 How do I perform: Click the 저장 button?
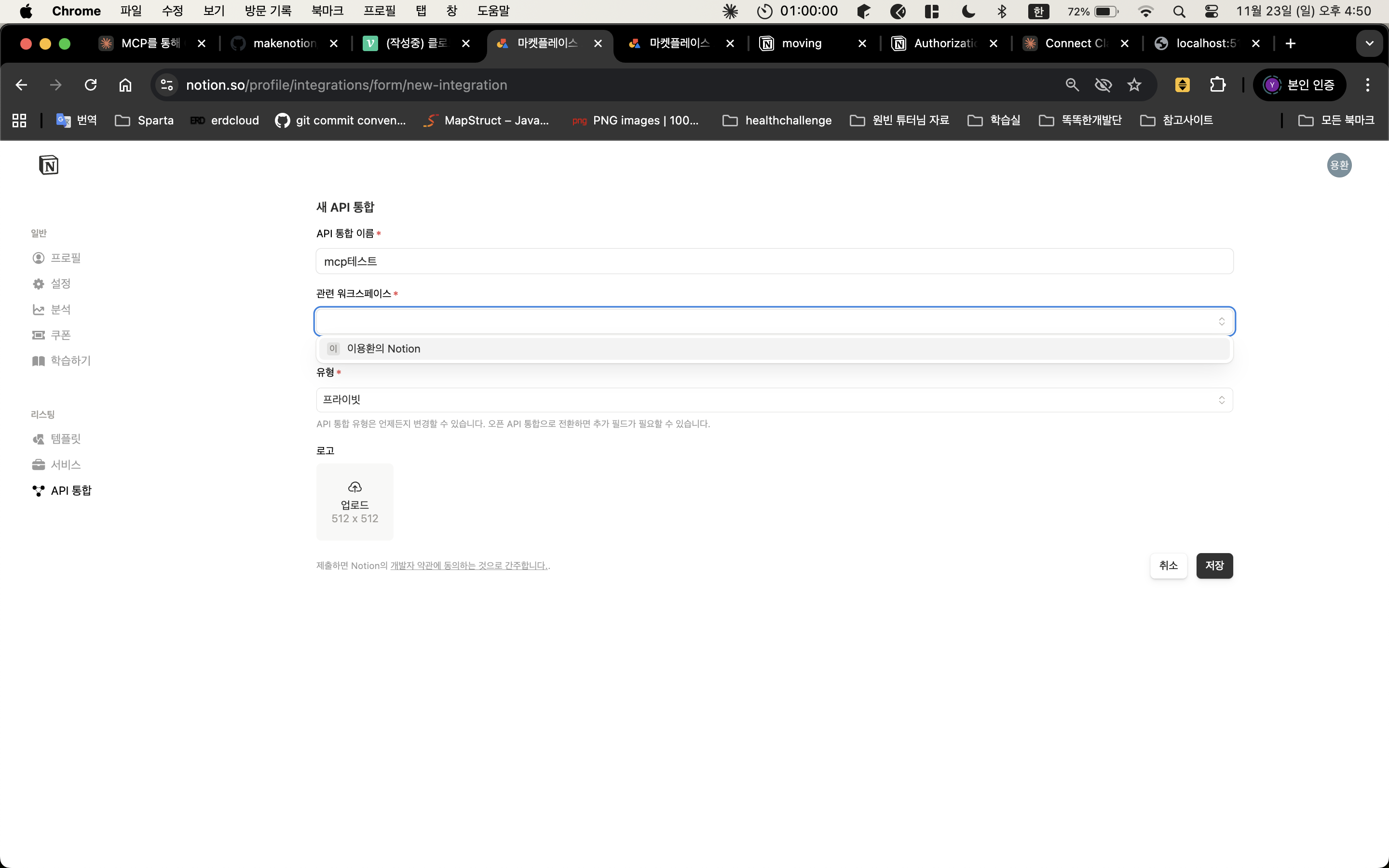click(x=1214, y=566)
